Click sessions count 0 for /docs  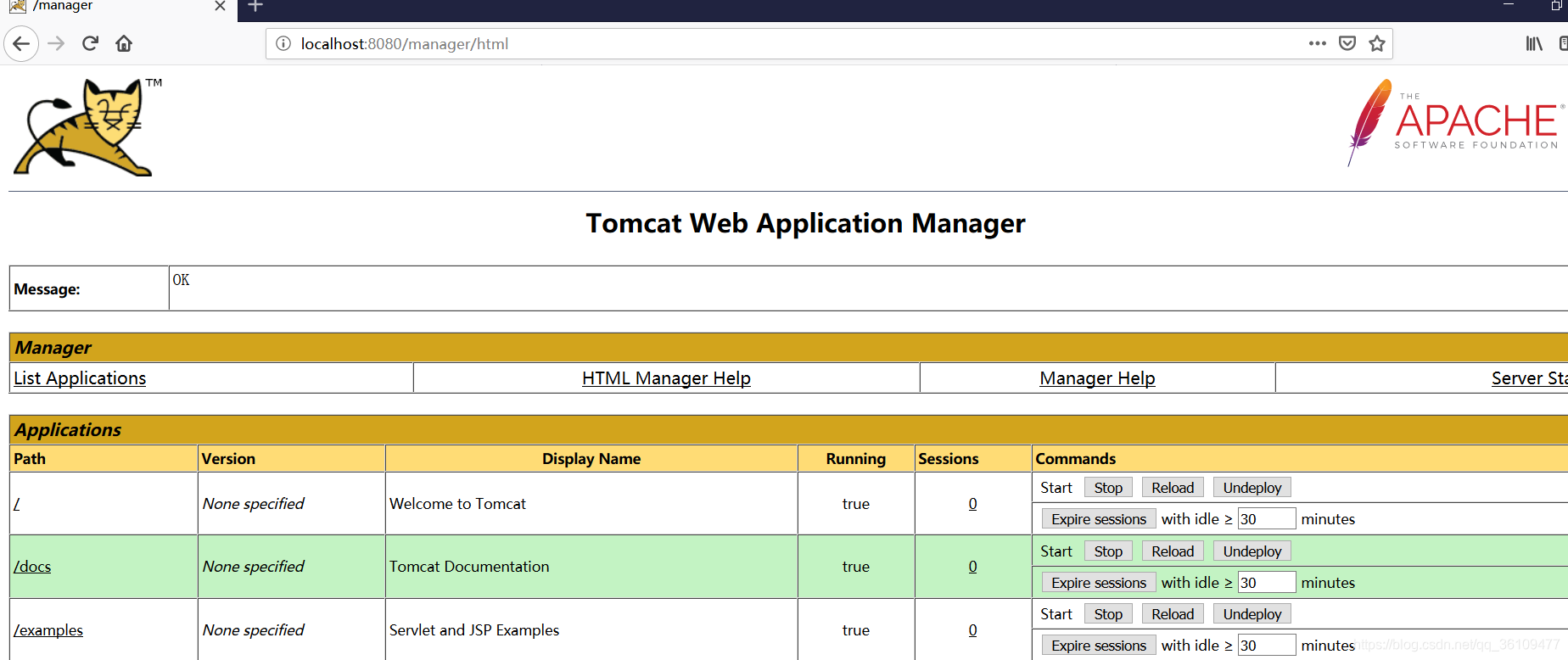[x=972, y=567]
